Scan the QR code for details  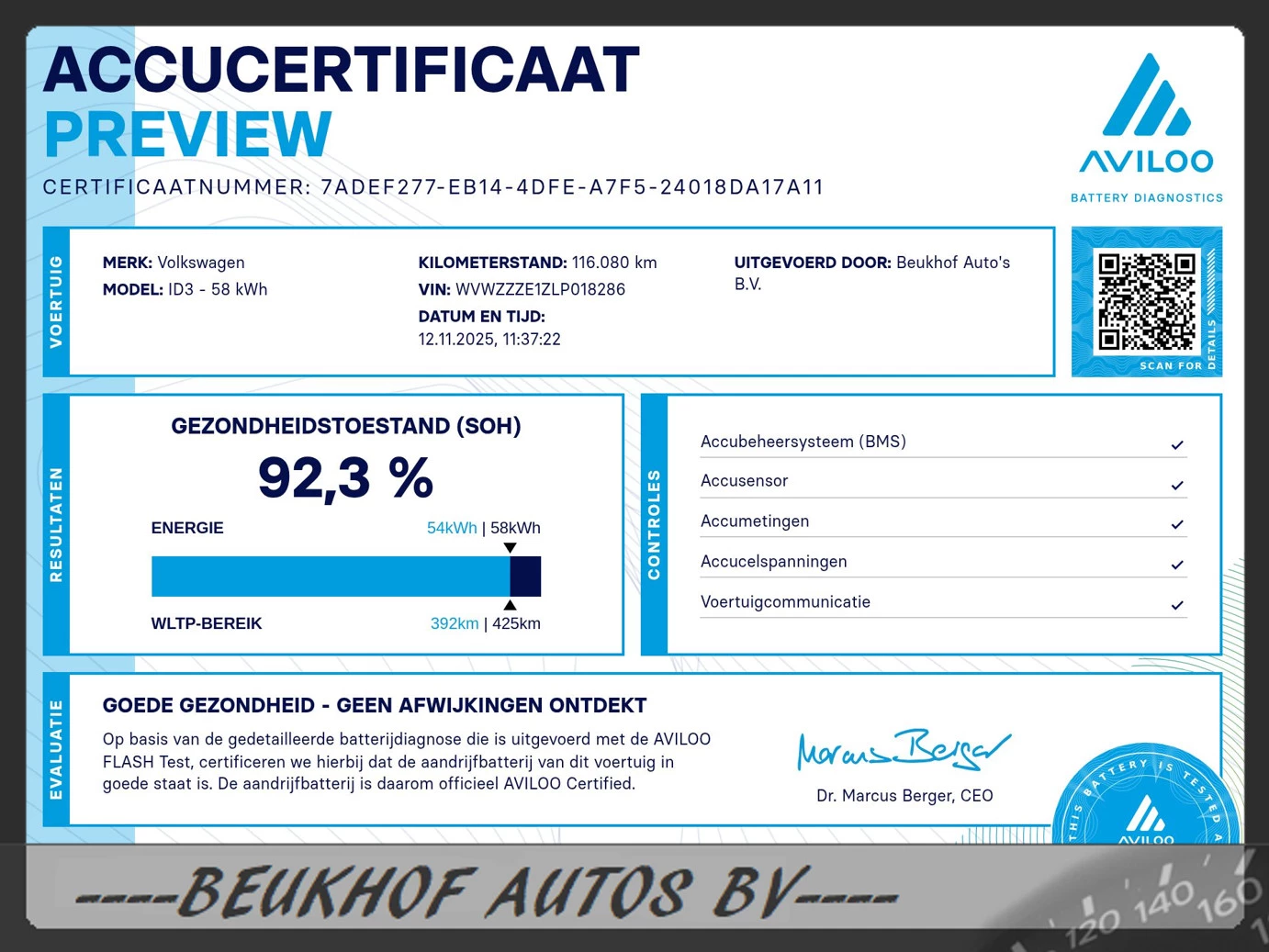1146,301
